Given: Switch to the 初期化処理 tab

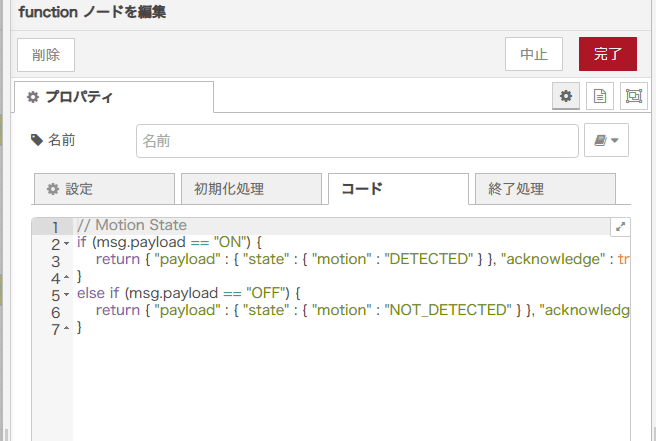Looking at the screenshot, I should point(250,189).
